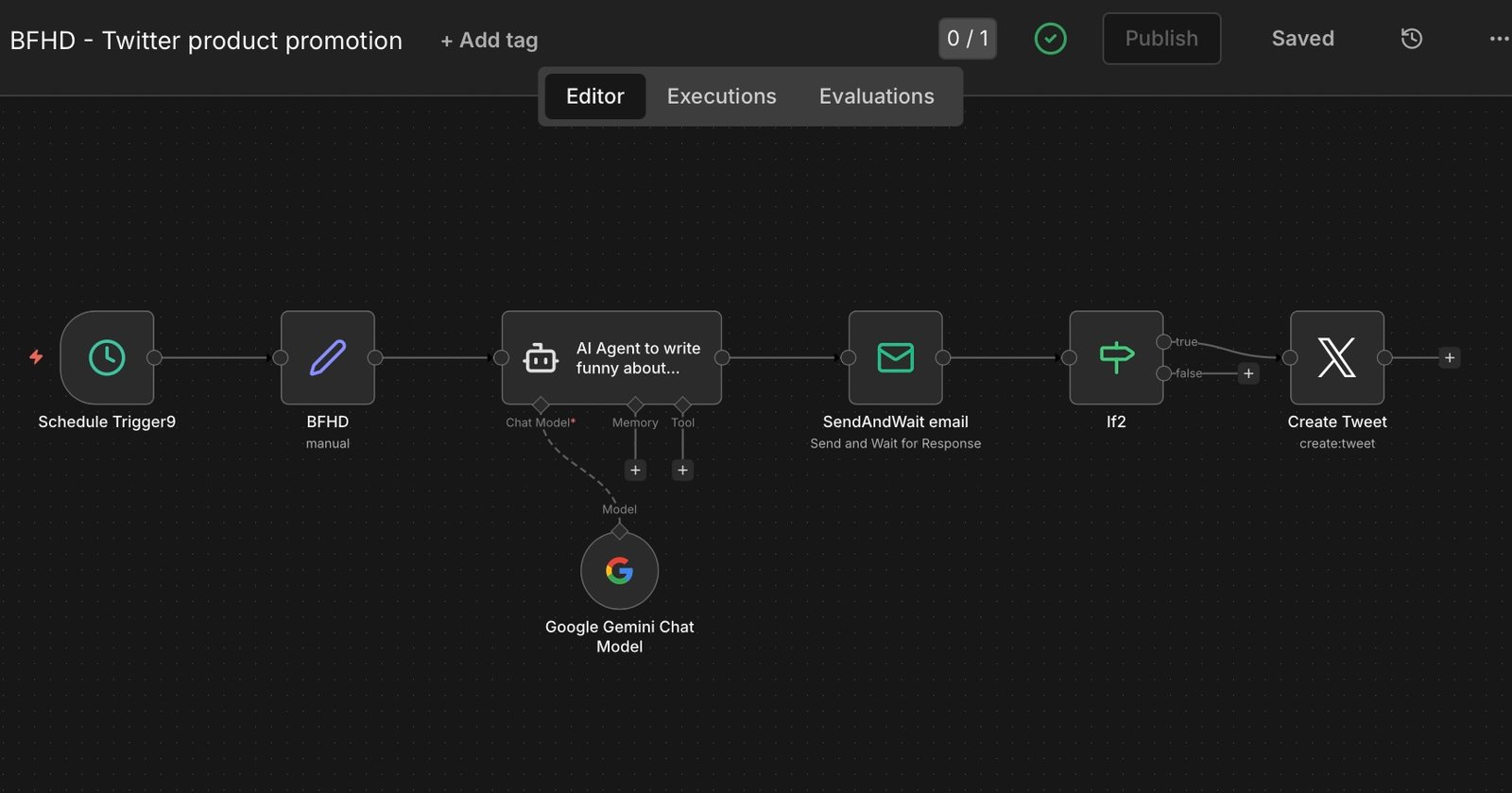Add a Memory sub-node with plus
Image resolution: width=1512 pixels, height=793 pixels.
[x=635, y=470]
